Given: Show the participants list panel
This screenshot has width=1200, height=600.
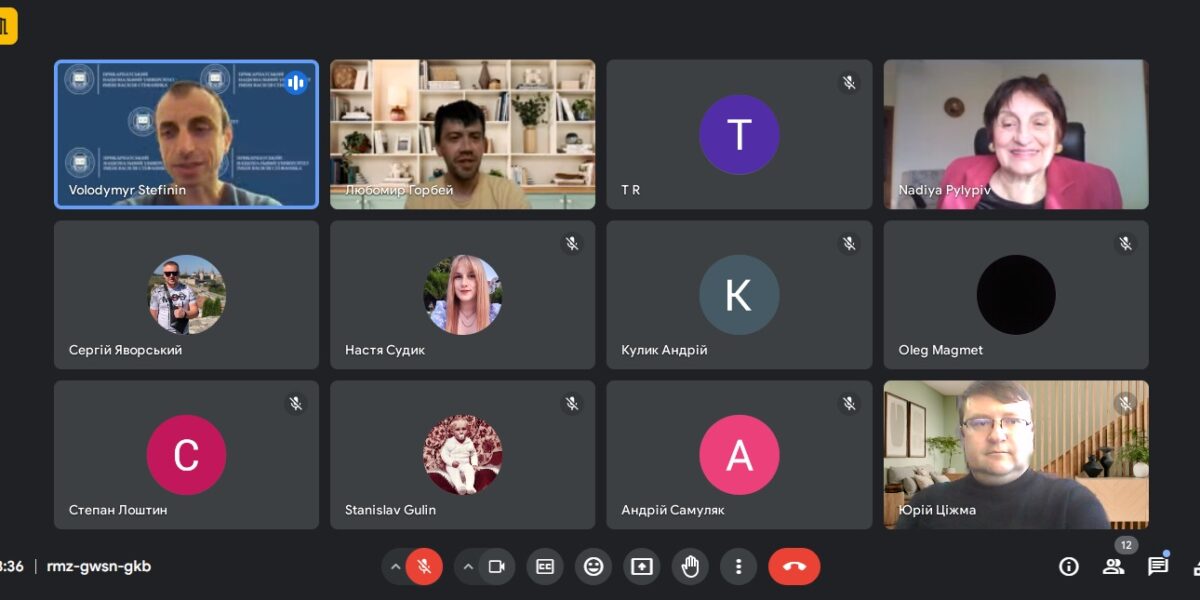Looking at the screenshot, I should (1113, 567).
